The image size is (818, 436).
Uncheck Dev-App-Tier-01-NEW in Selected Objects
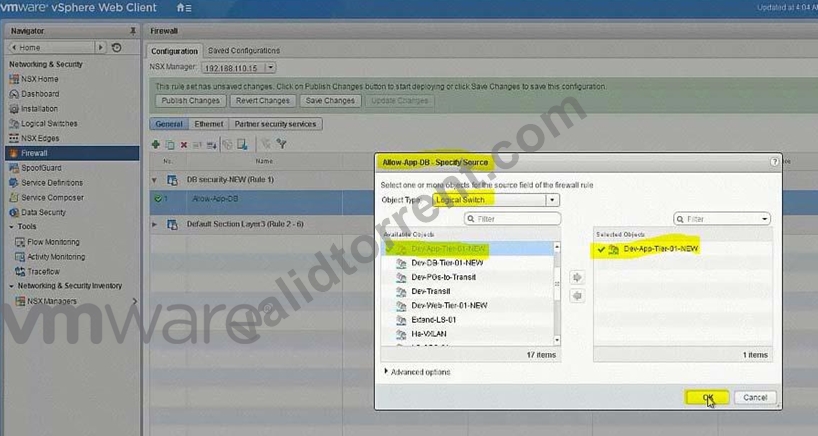[601, 249]
